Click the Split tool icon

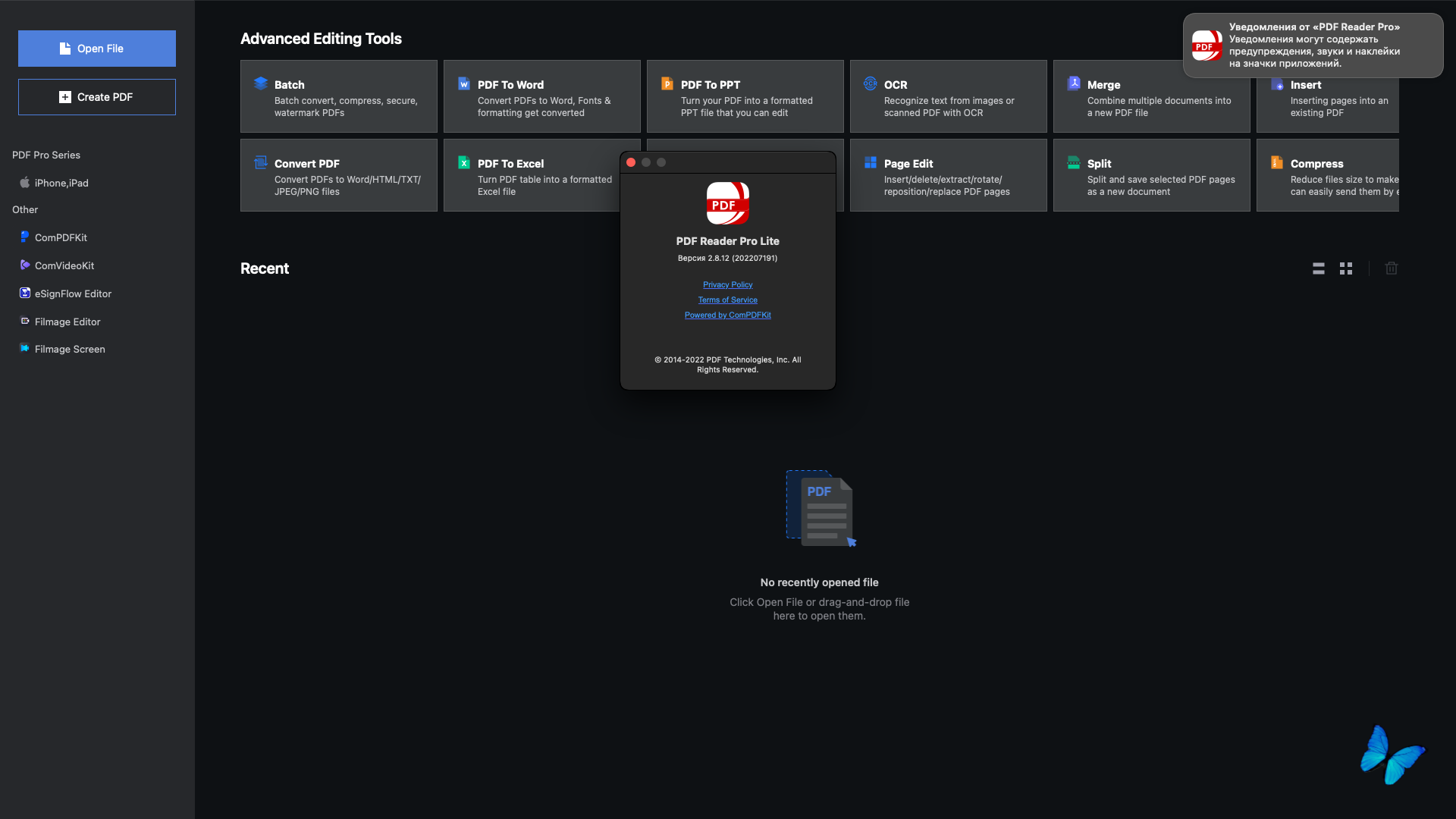(1074, 162)
